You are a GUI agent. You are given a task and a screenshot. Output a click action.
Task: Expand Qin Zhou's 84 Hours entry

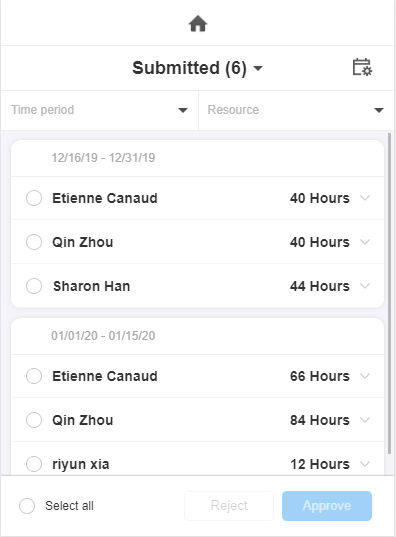point(365,420)
